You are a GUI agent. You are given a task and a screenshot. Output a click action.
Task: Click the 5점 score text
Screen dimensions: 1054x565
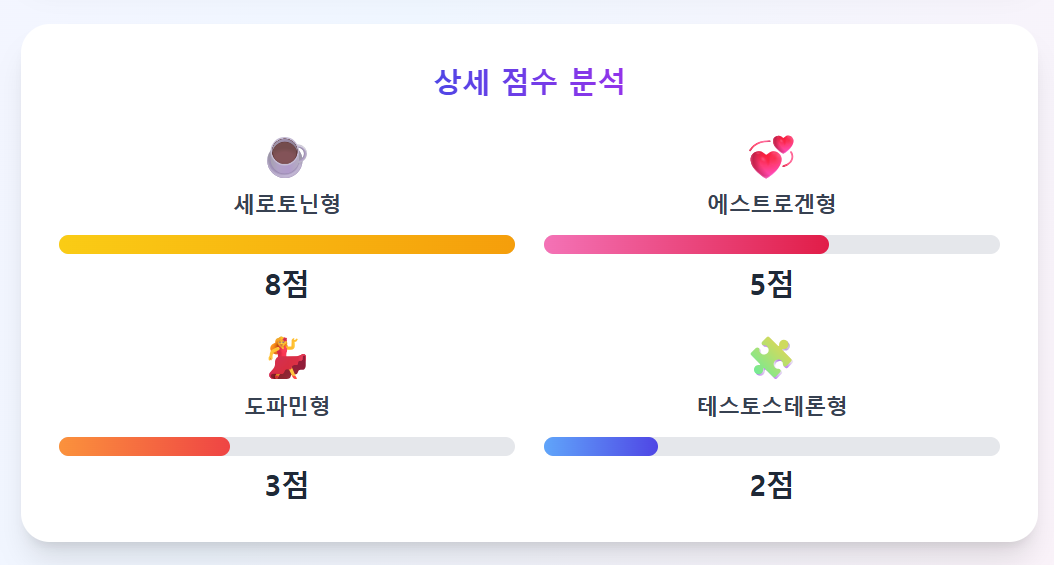point(771,285)
